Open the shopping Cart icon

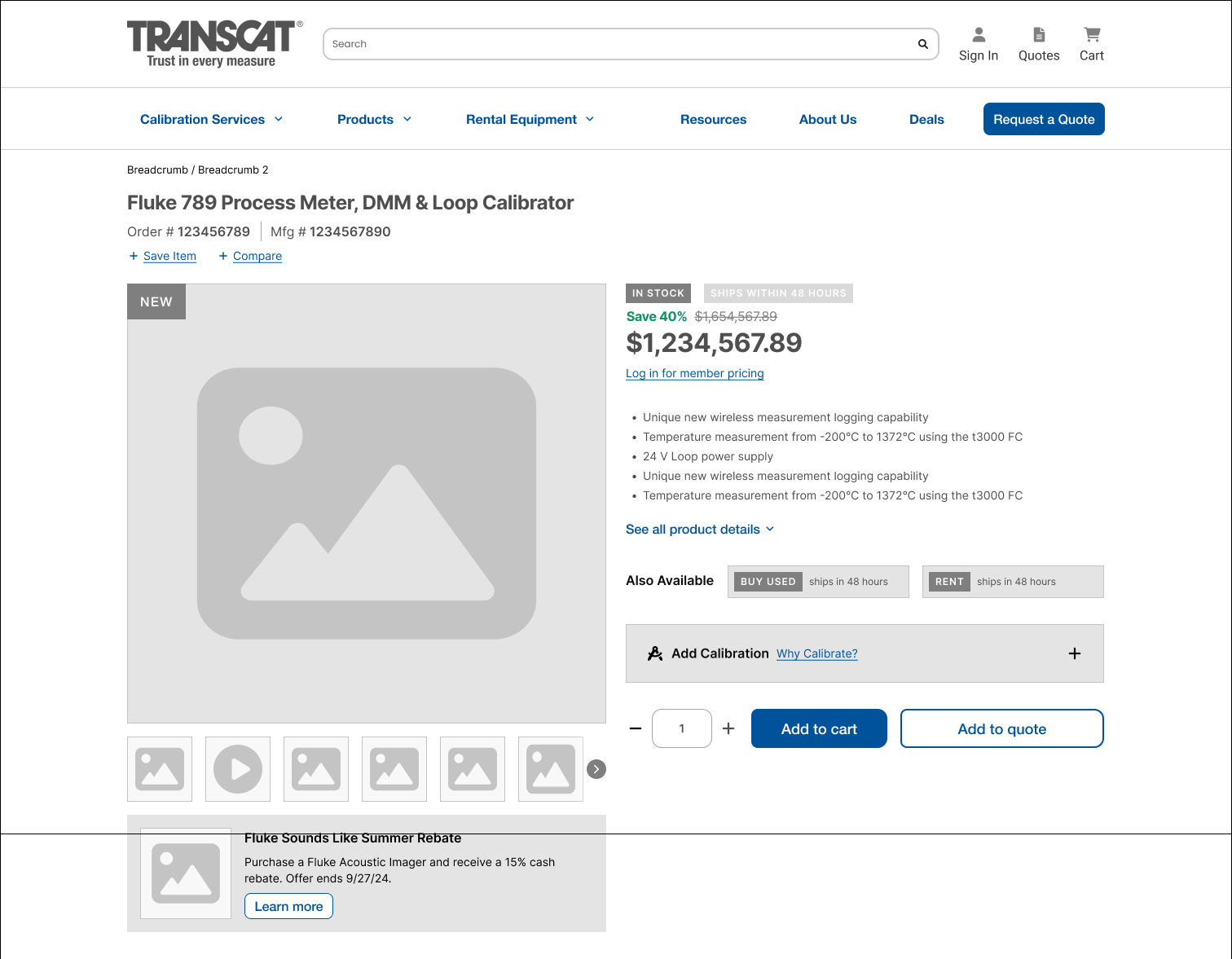click(x=1091, y=34)
